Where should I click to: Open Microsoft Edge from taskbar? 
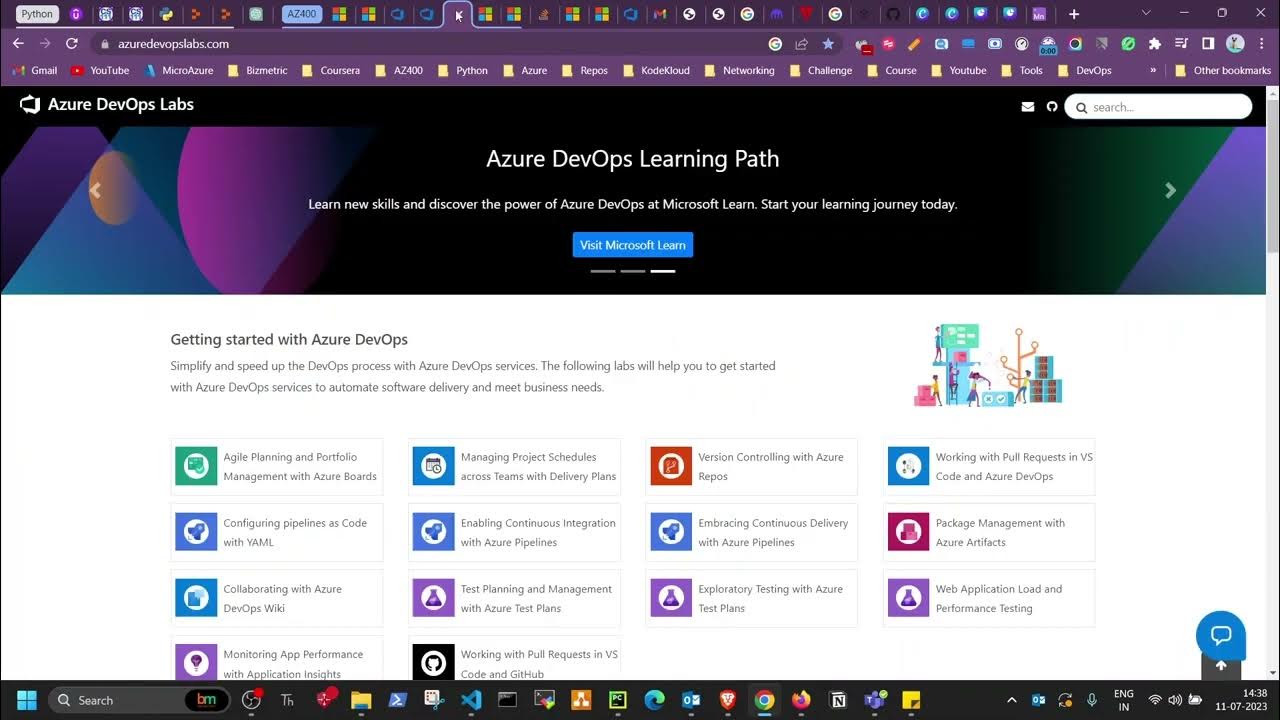(654, 700)
